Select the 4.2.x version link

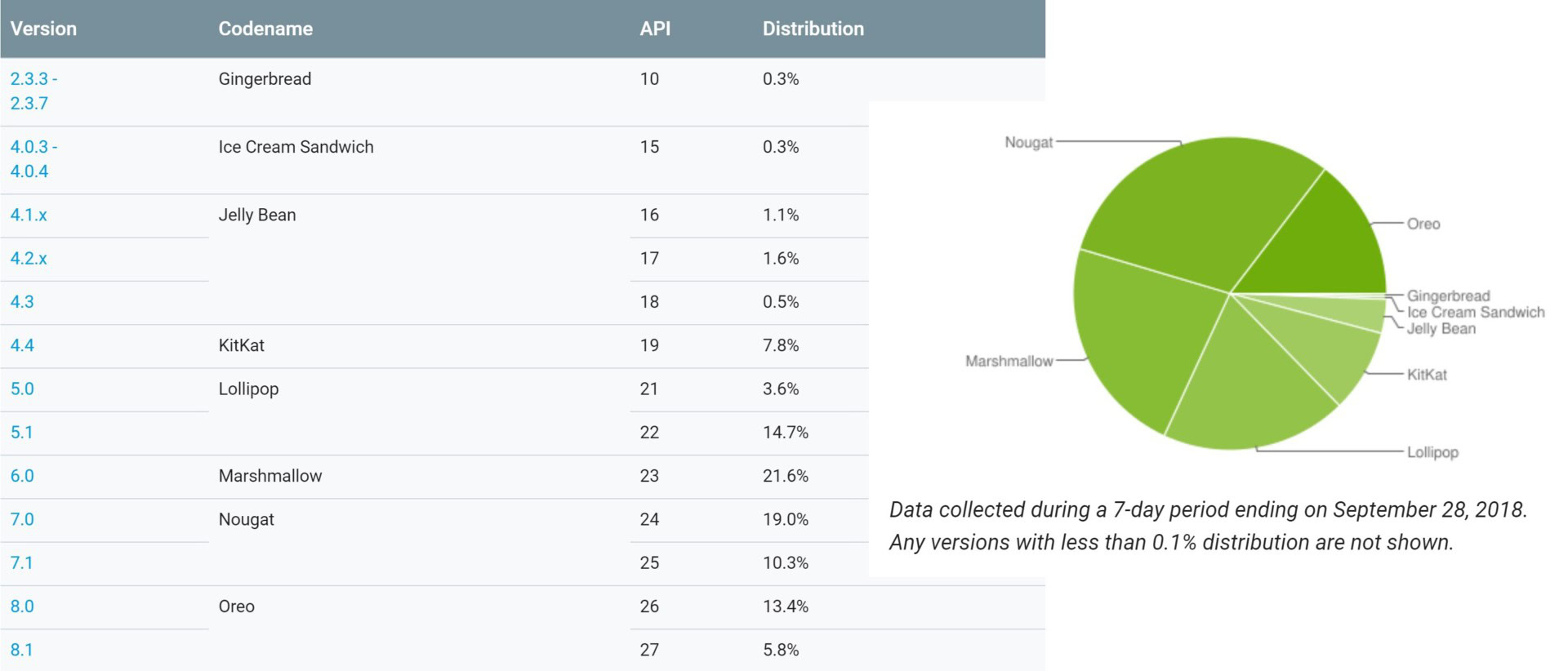click(x=29, y=258)
